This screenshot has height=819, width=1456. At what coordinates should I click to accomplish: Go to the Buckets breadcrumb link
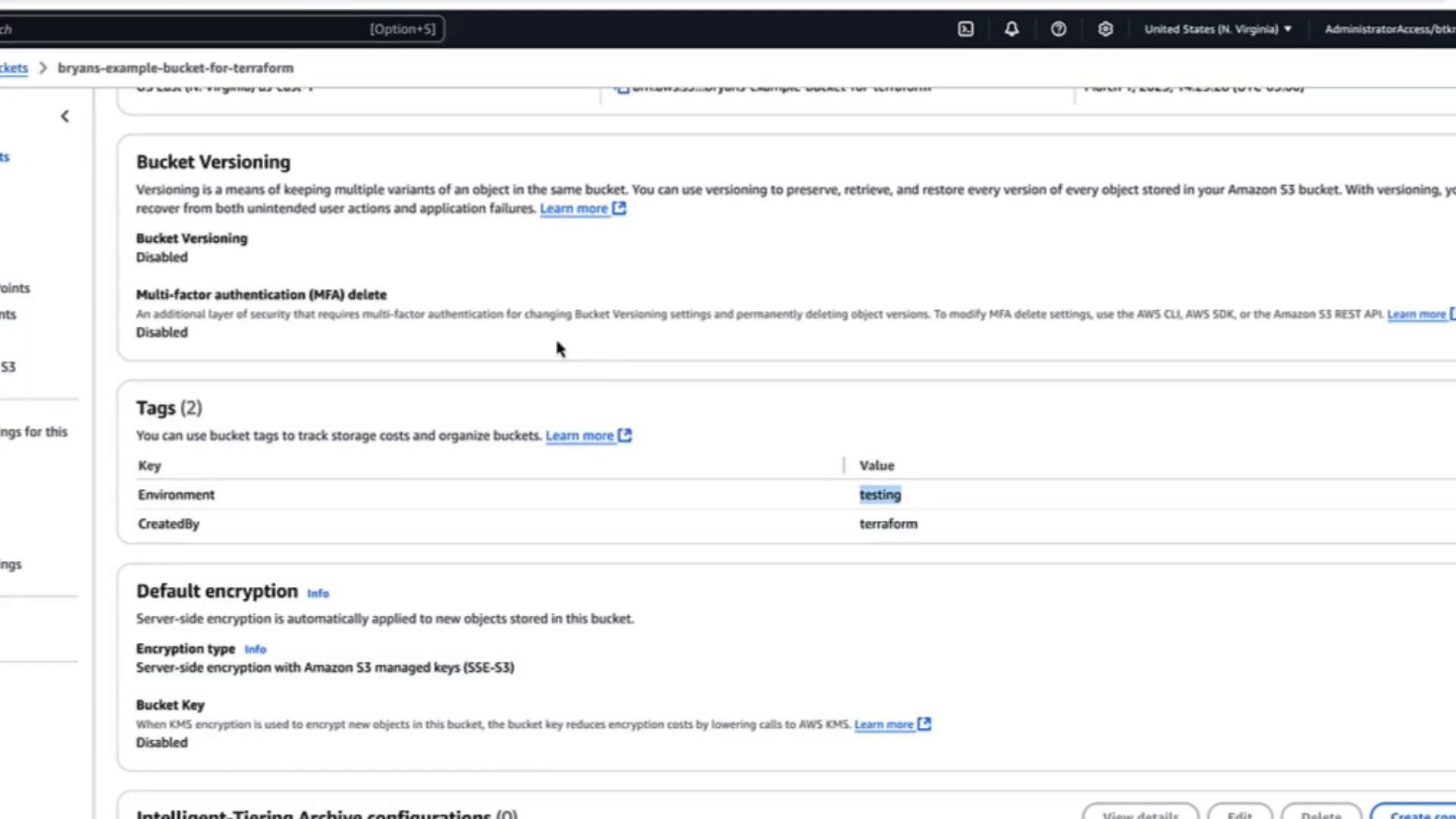pyautogui.click(x=14, y=67)
